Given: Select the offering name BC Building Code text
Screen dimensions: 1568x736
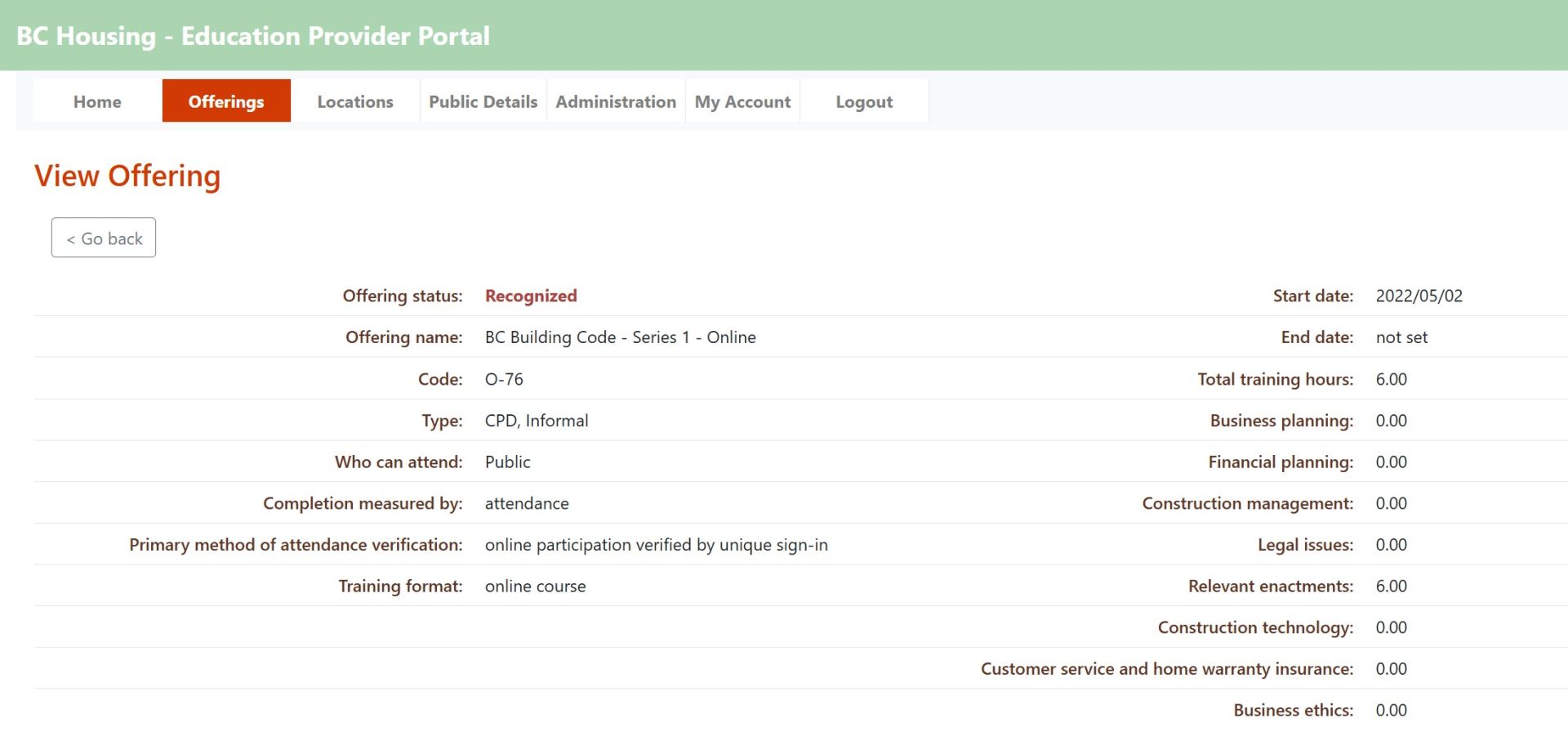Looking at the screenshot, I should [x=620, y=337].
